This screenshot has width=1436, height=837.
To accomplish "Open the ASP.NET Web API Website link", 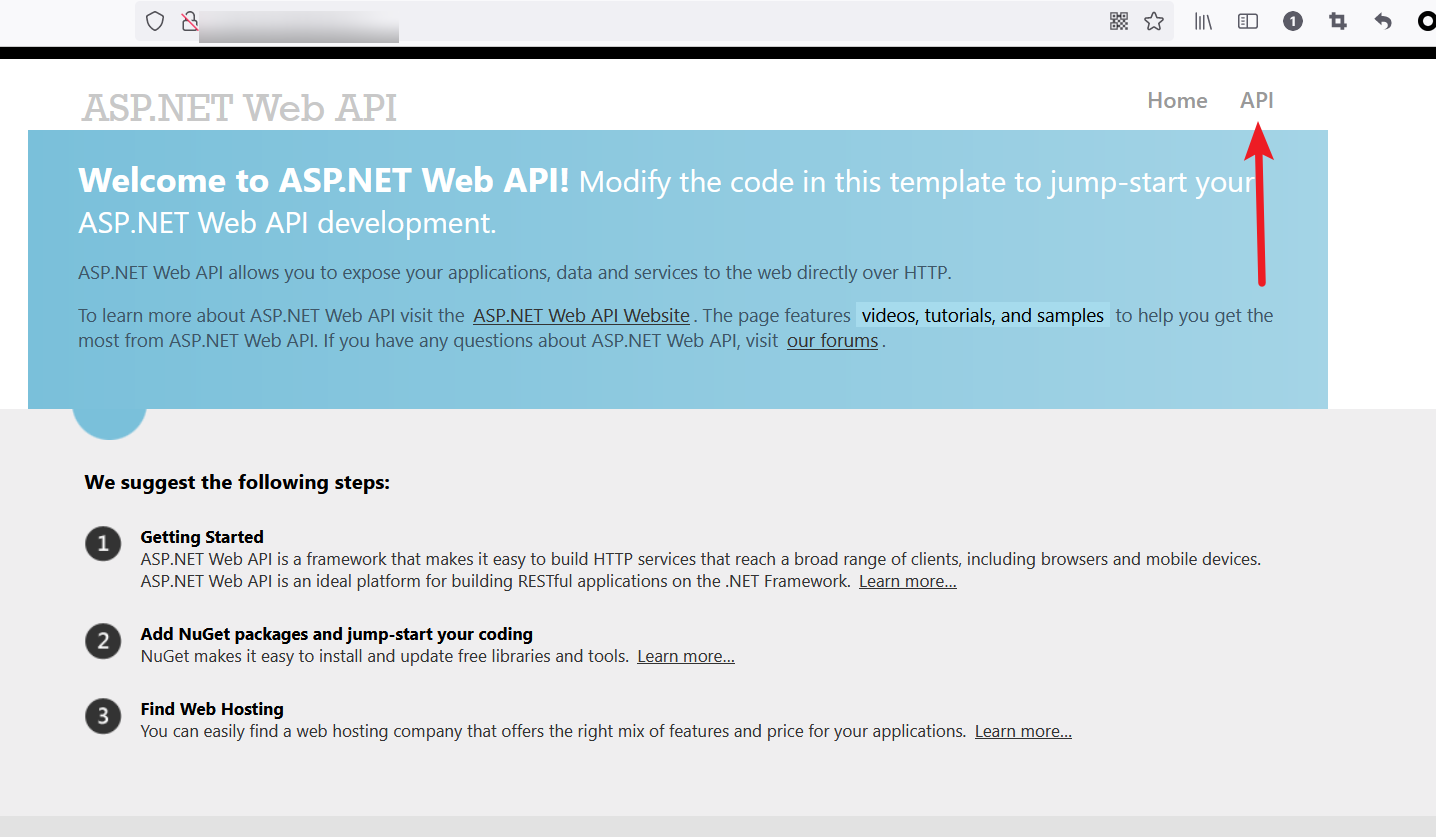I will pos(581,315).
